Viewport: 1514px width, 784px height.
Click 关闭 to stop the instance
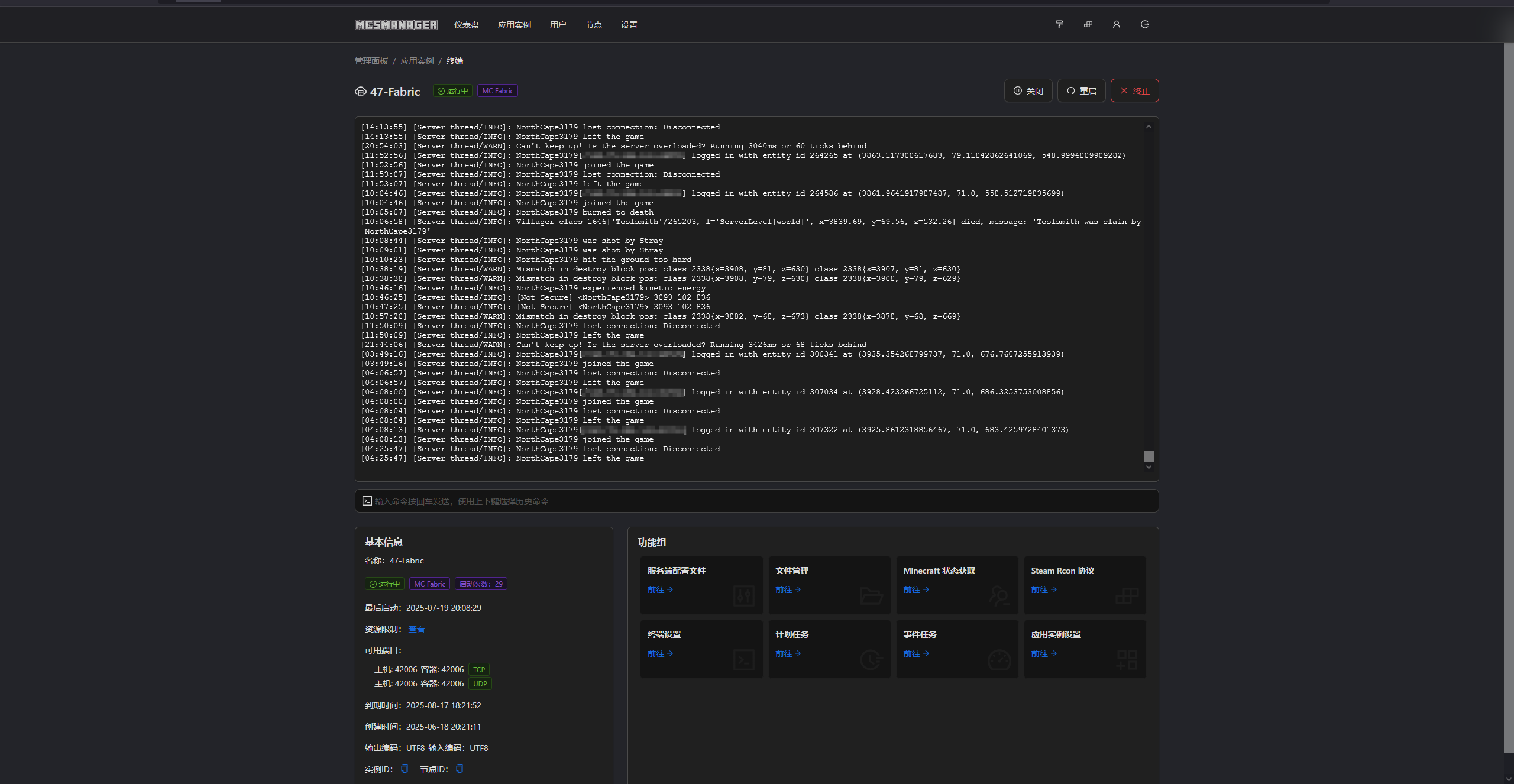[x=1028, y=90]
